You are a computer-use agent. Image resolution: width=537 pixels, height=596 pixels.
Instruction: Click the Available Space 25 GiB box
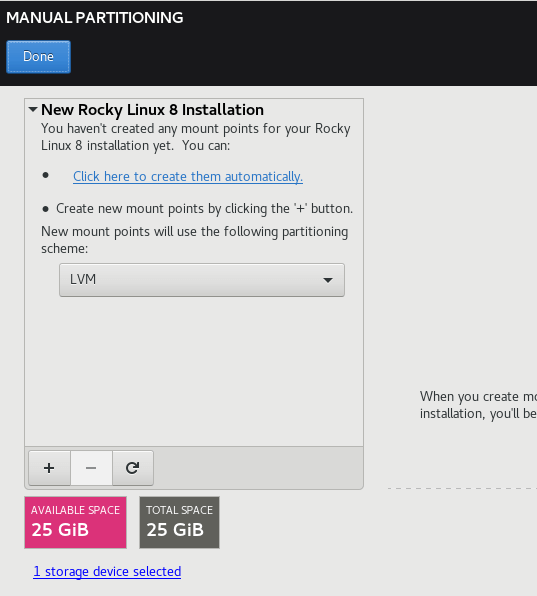(x=76, y=523)
